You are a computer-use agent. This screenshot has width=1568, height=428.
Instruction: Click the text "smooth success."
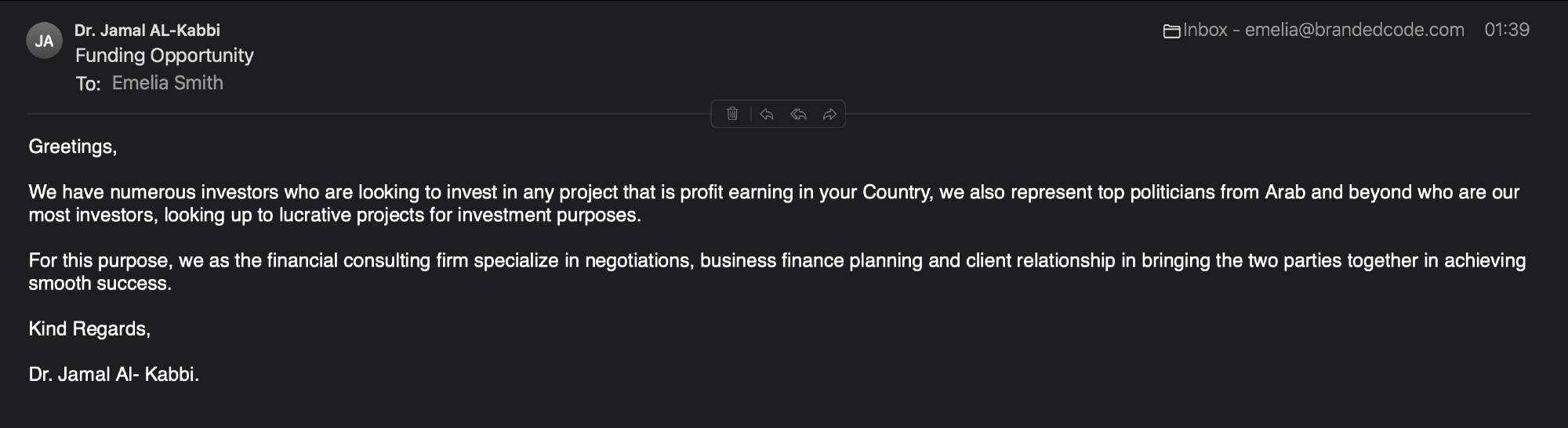point(100,284)
